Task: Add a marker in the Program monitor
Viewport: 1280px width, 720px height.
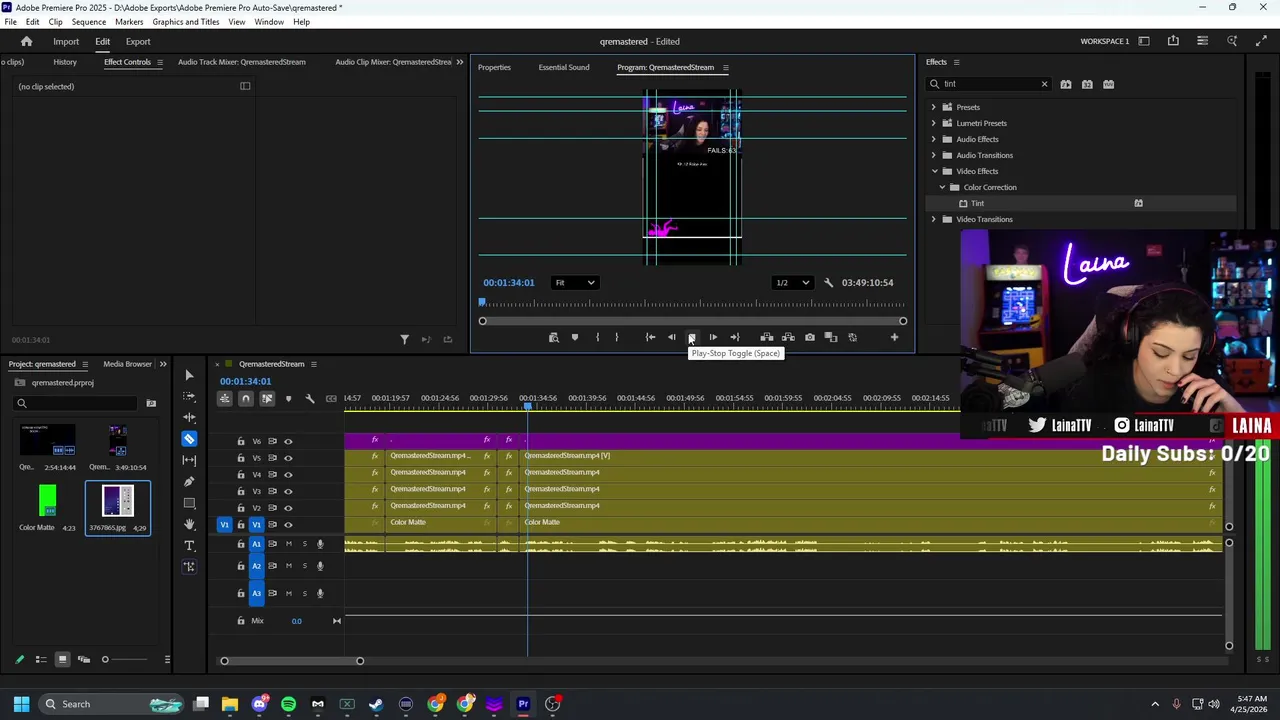Action: click(575, 337)
